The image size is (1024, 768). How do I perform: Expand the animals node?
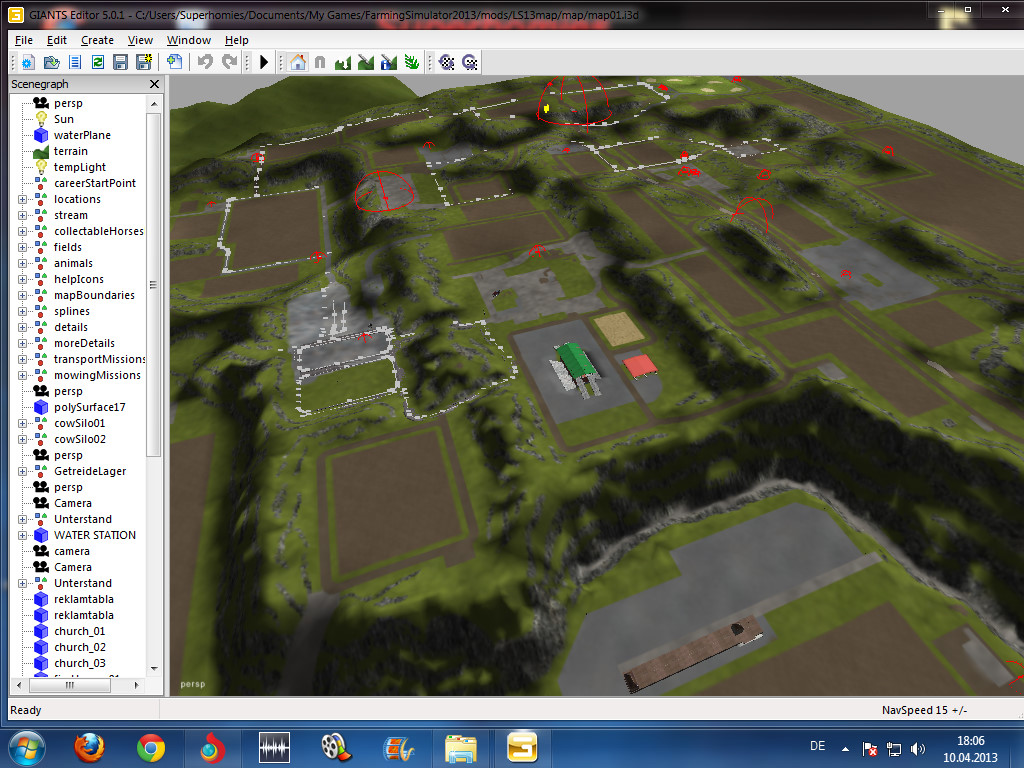point(22,263)
